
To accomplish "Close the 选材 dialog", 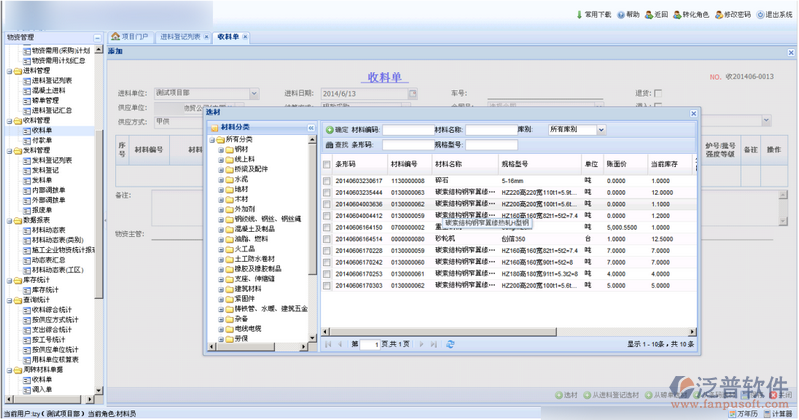I will point(694,114).
